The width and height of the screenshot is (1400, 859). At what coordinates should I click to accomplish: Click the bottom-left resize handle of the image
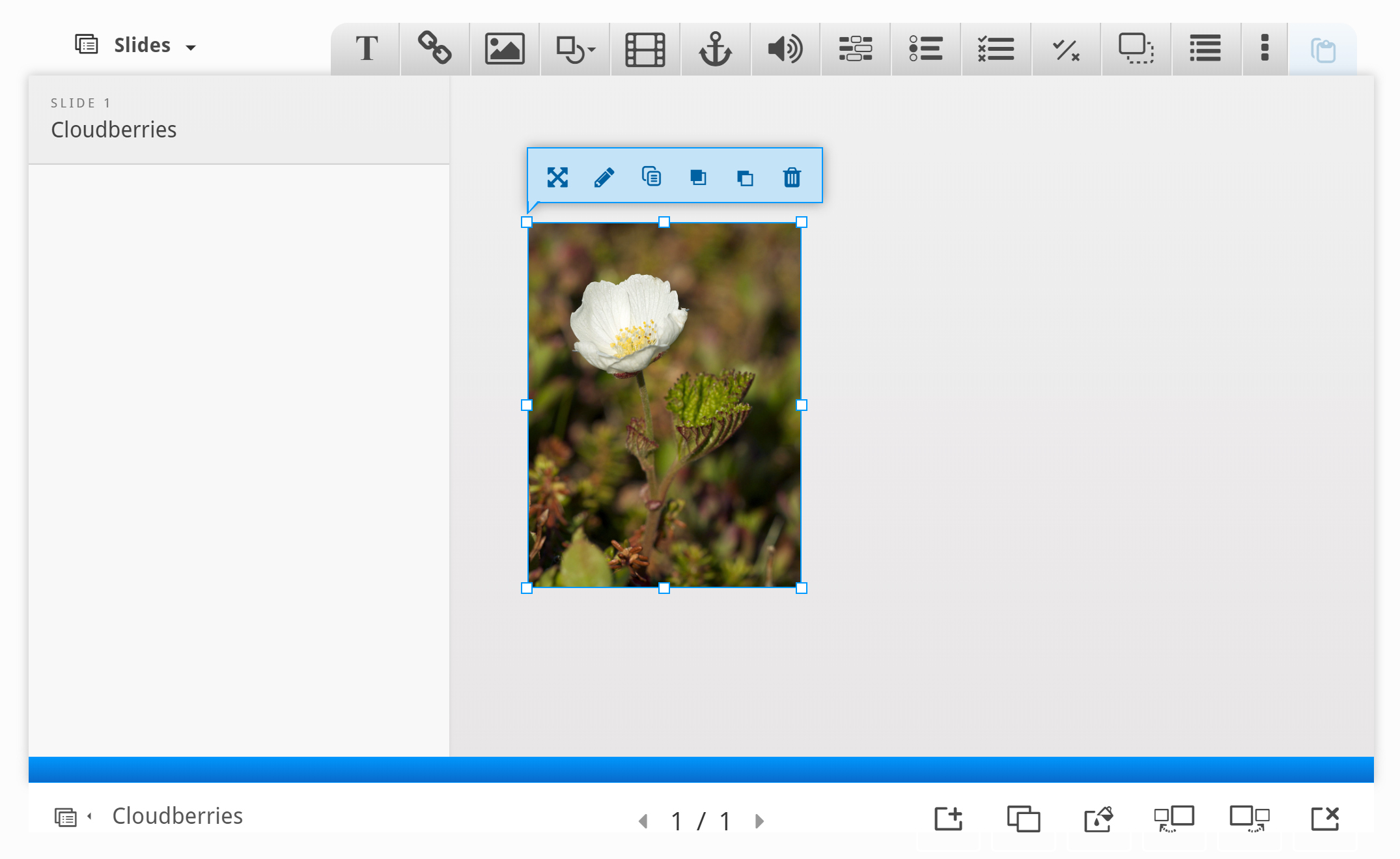point(527,588)
